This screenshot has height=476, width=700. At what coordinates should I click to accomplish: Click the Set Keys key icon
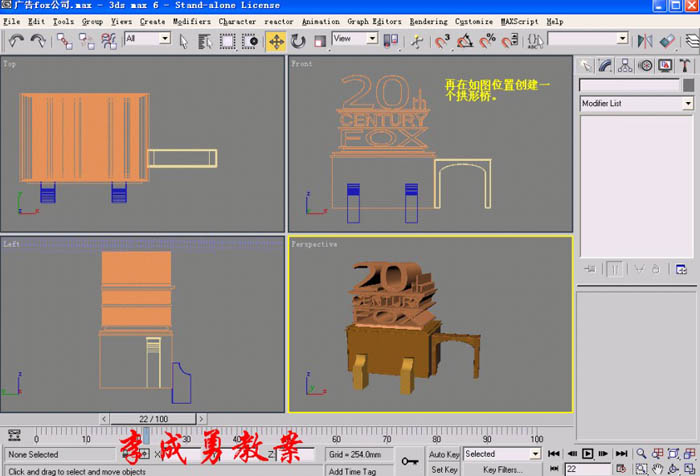pos(410,461)
